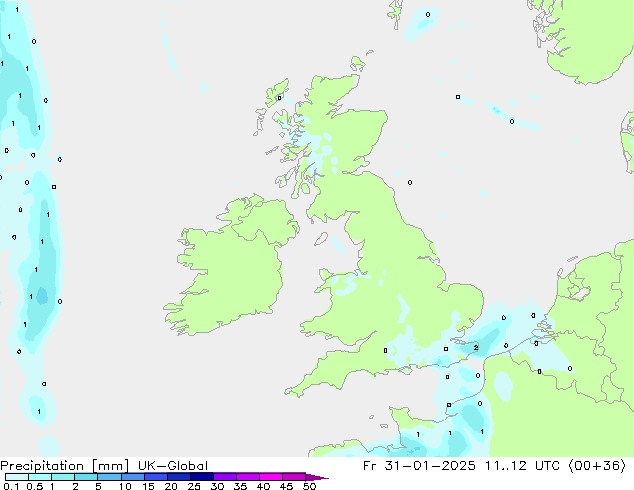Choose the 20–25 mm legend color swatch
Image resolution: width=634 pixels, height=490 pixels.
(178, 477)
